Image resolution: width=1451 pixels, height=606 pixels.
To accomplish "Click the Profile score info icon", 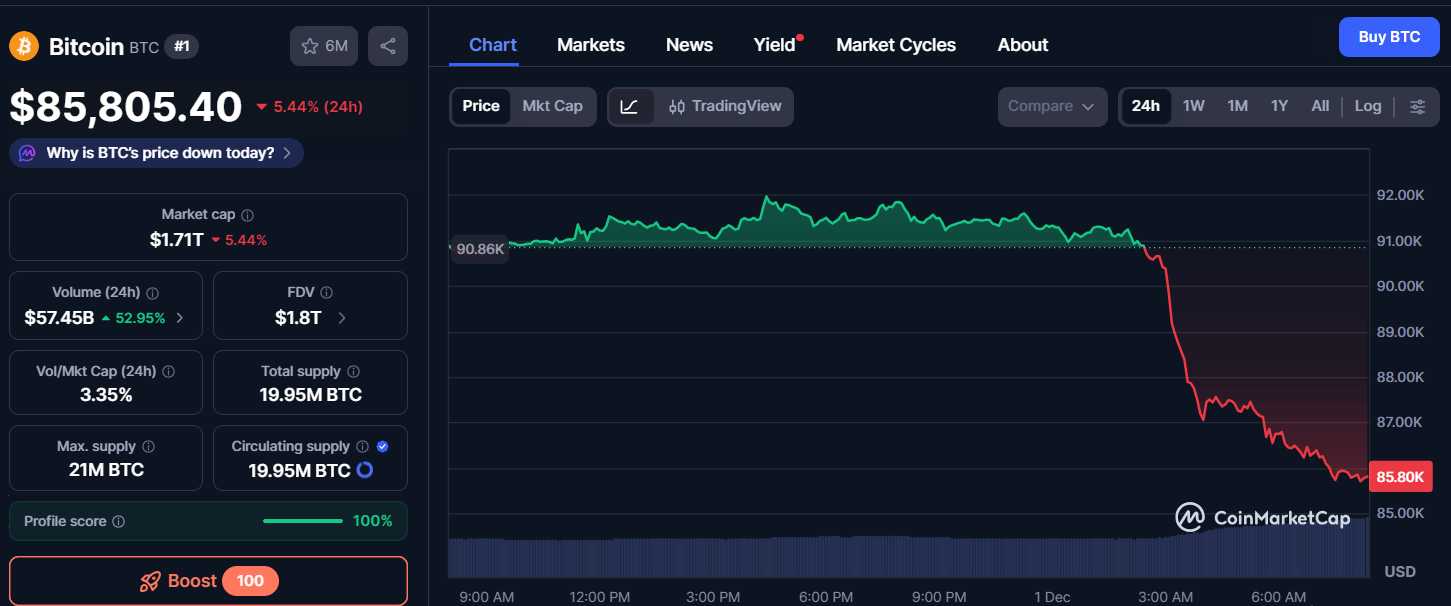I will [x=119, y=522].
